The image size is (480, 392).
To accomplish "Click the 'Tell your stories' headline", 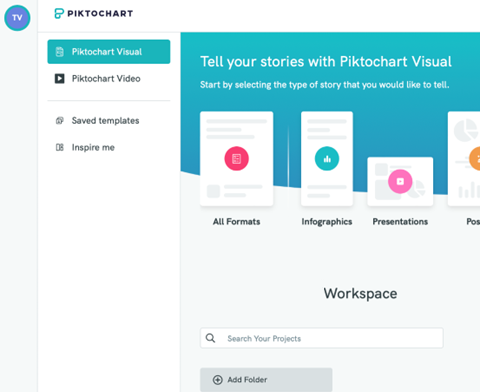I will pos(326,62).
